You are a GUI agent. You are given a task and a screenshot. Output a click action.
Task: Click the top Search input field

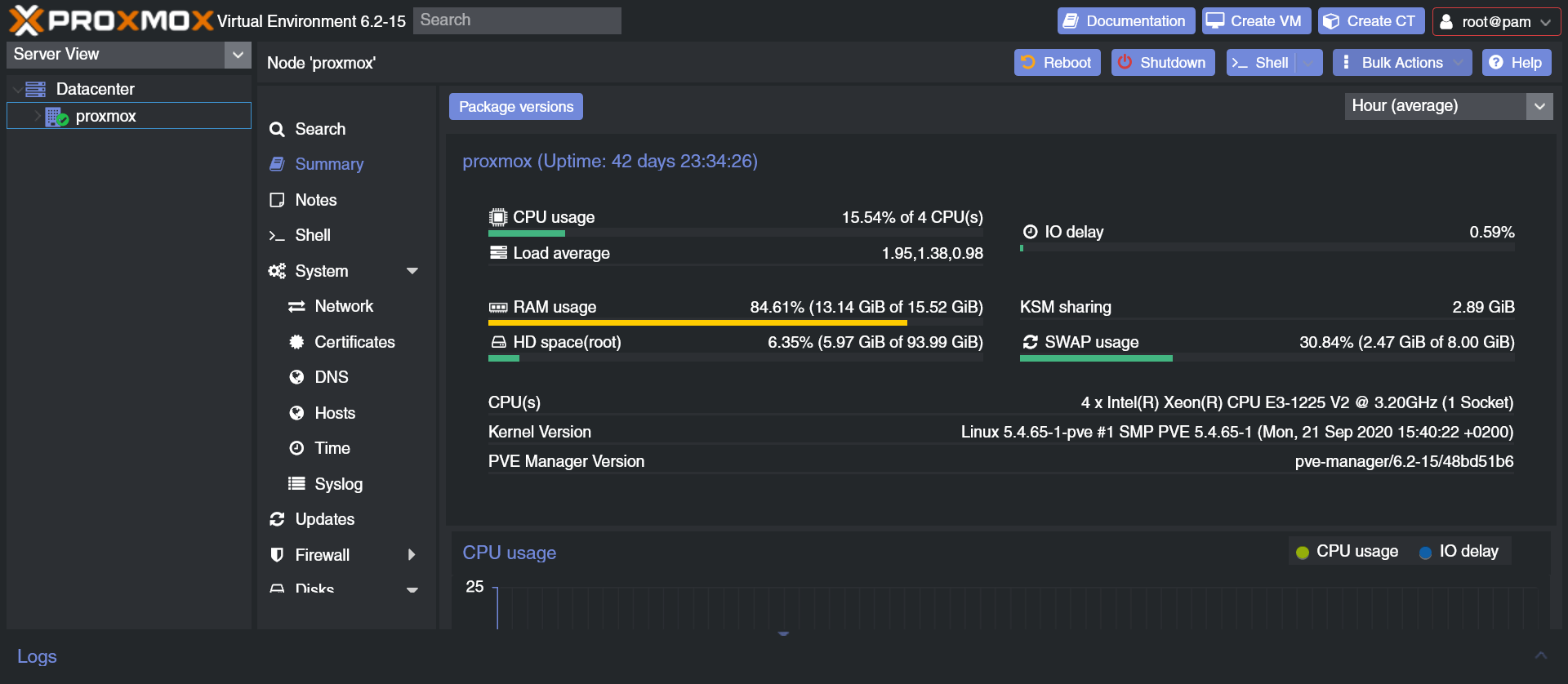click(x=517, y=20)
